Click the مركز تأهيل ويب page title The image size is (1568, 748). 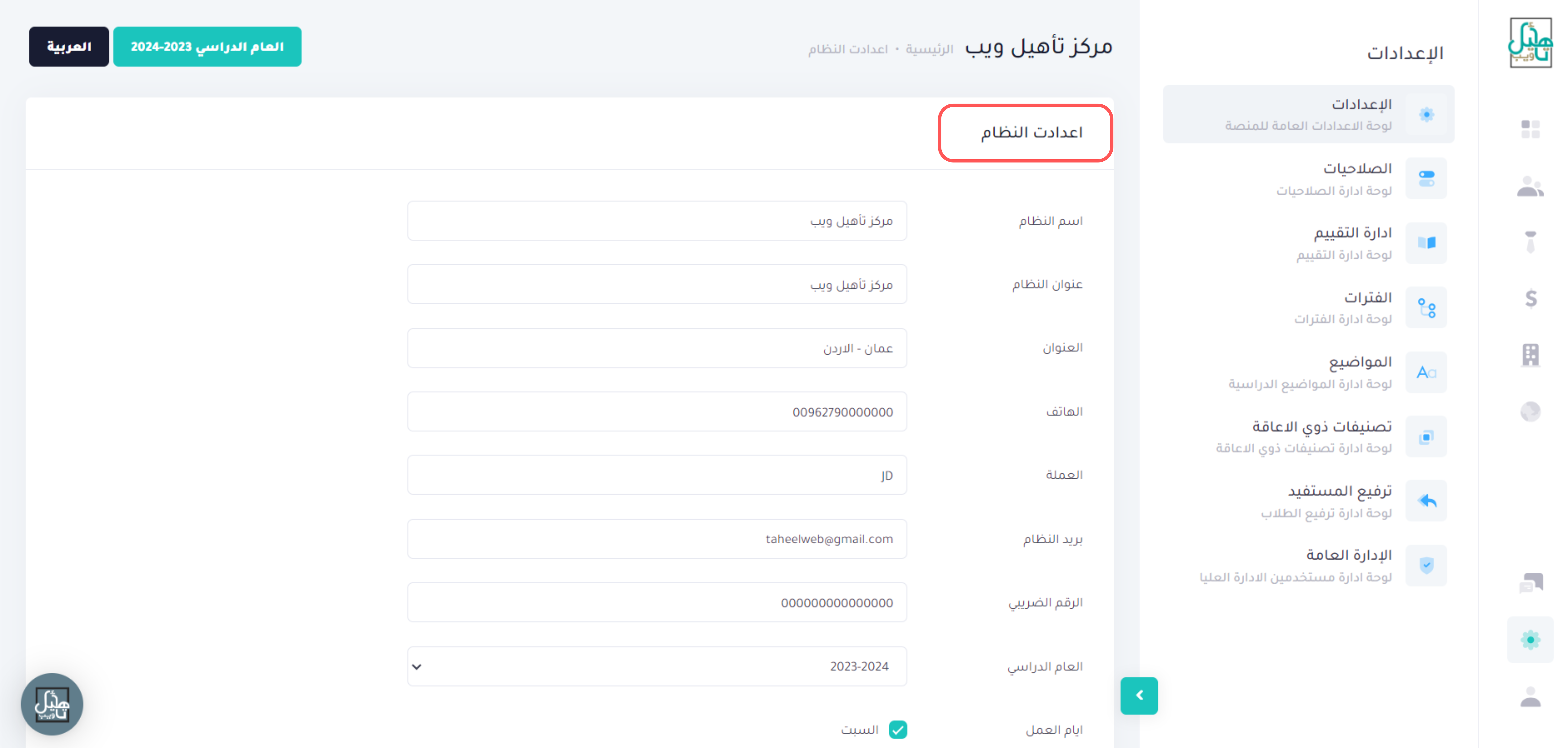tap(1038, 46)
